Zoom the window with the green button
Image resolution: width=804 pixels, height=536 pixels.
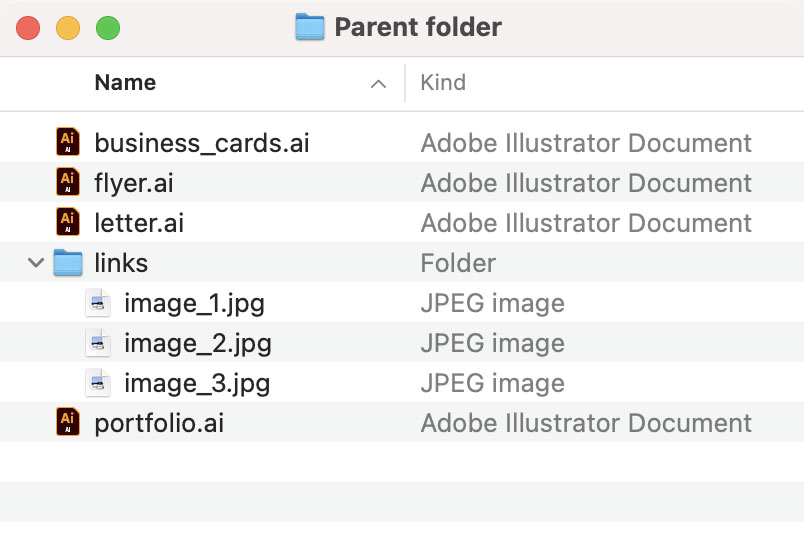108,28
